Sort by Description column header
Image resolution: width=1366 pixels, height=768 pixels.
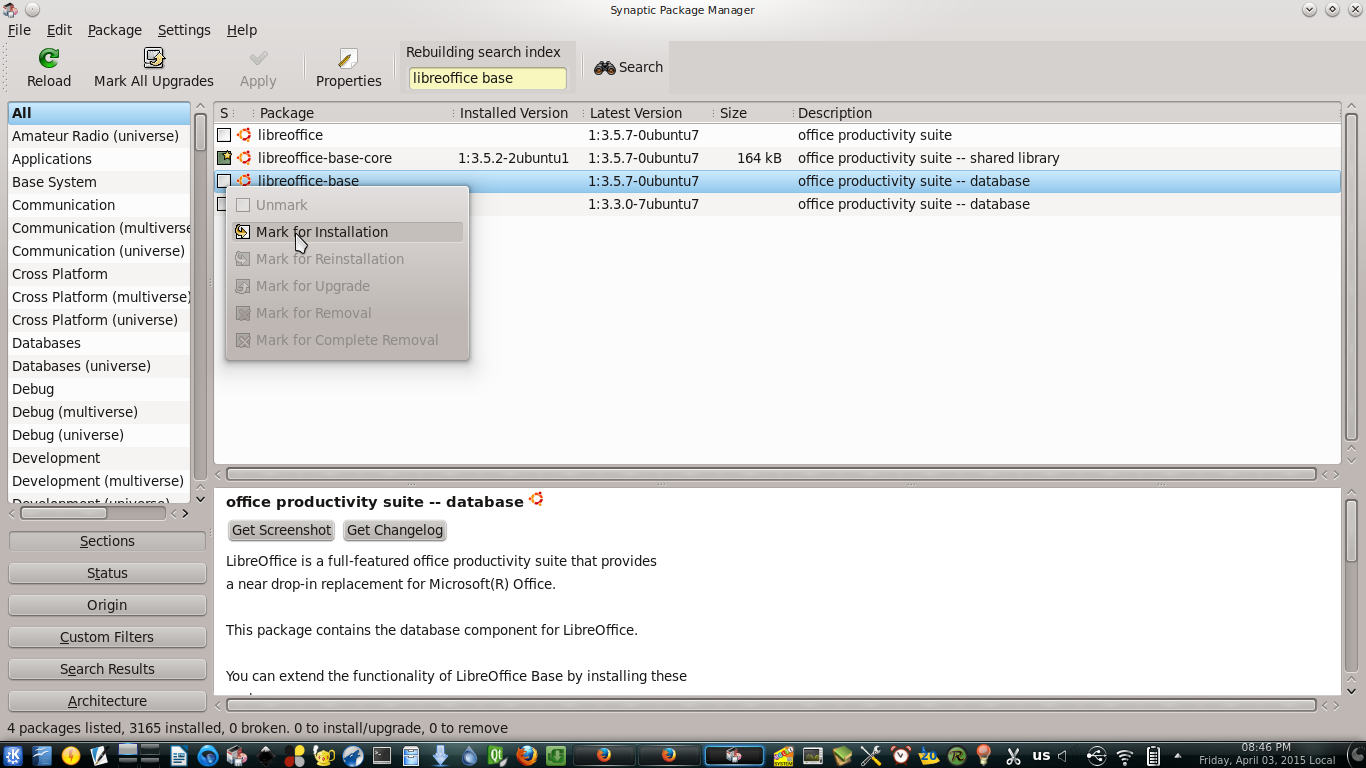[1065, 113]
